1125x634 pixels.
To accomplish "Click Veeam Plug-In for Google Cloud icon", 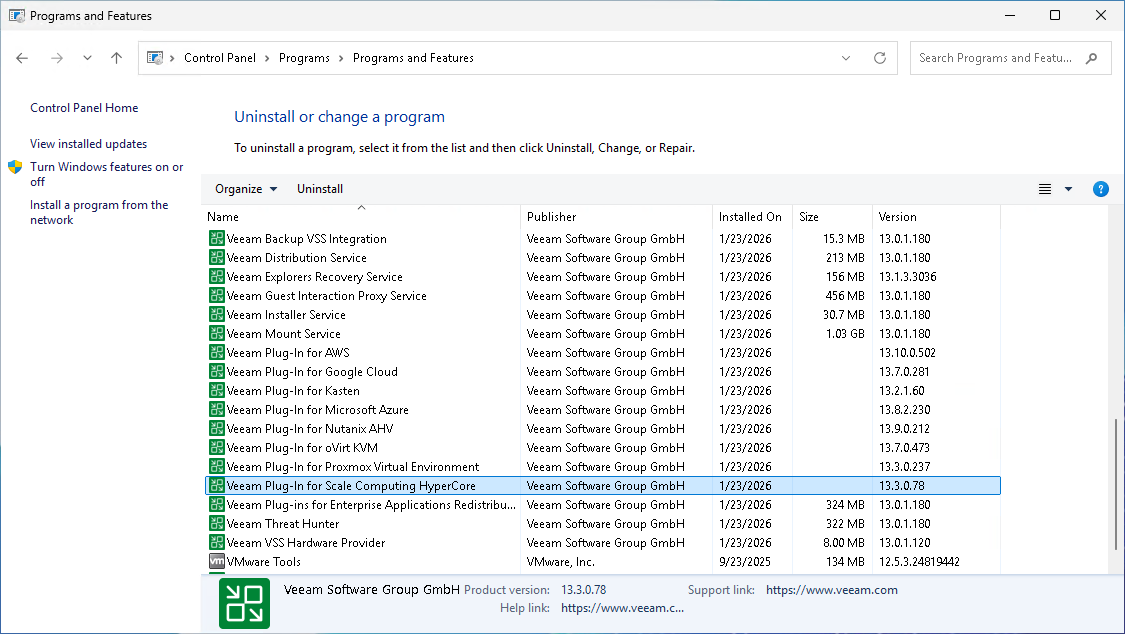I will [x=217, y=371].
